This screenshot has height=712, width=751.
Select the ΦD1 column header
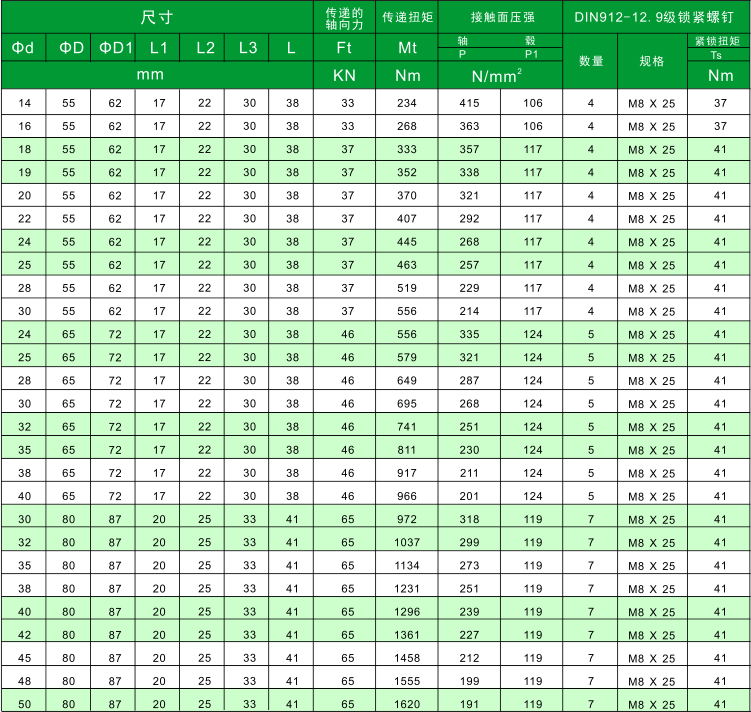point(114,47)
